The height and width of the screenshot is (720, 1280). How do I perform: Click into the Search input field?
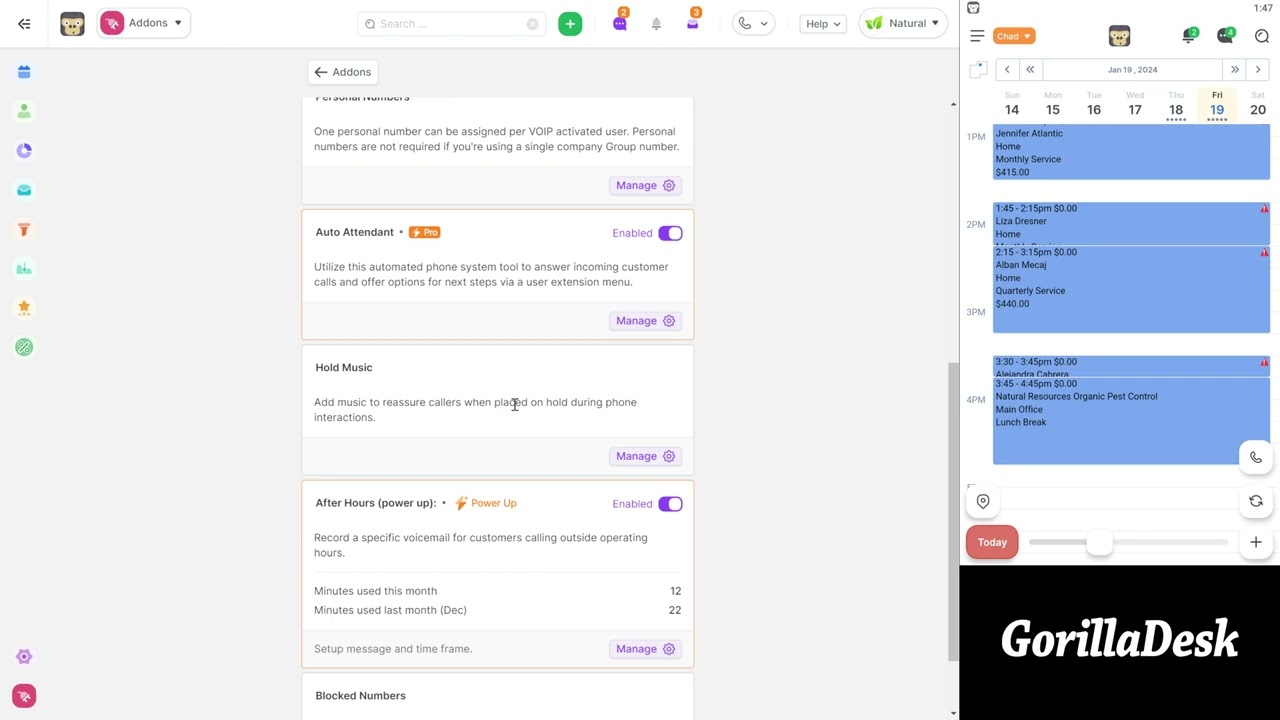tap(450, 24)
